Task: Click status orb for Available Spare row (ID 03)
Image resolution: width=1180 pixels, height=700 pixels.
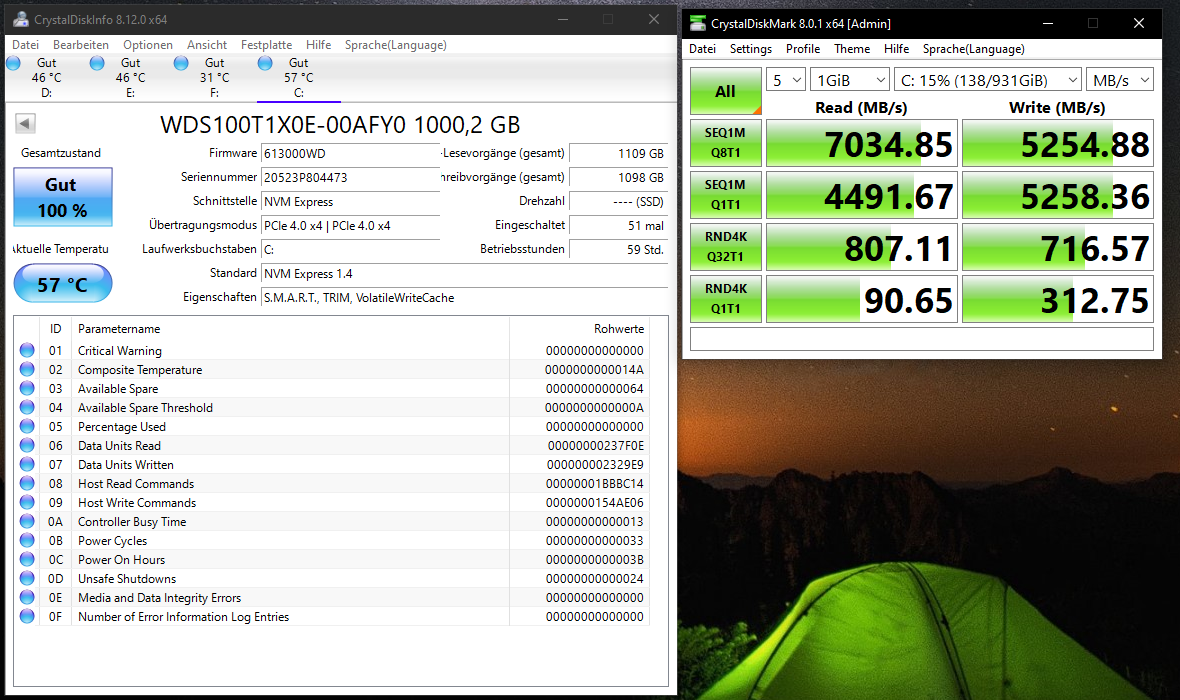Action: coord(27,388)
